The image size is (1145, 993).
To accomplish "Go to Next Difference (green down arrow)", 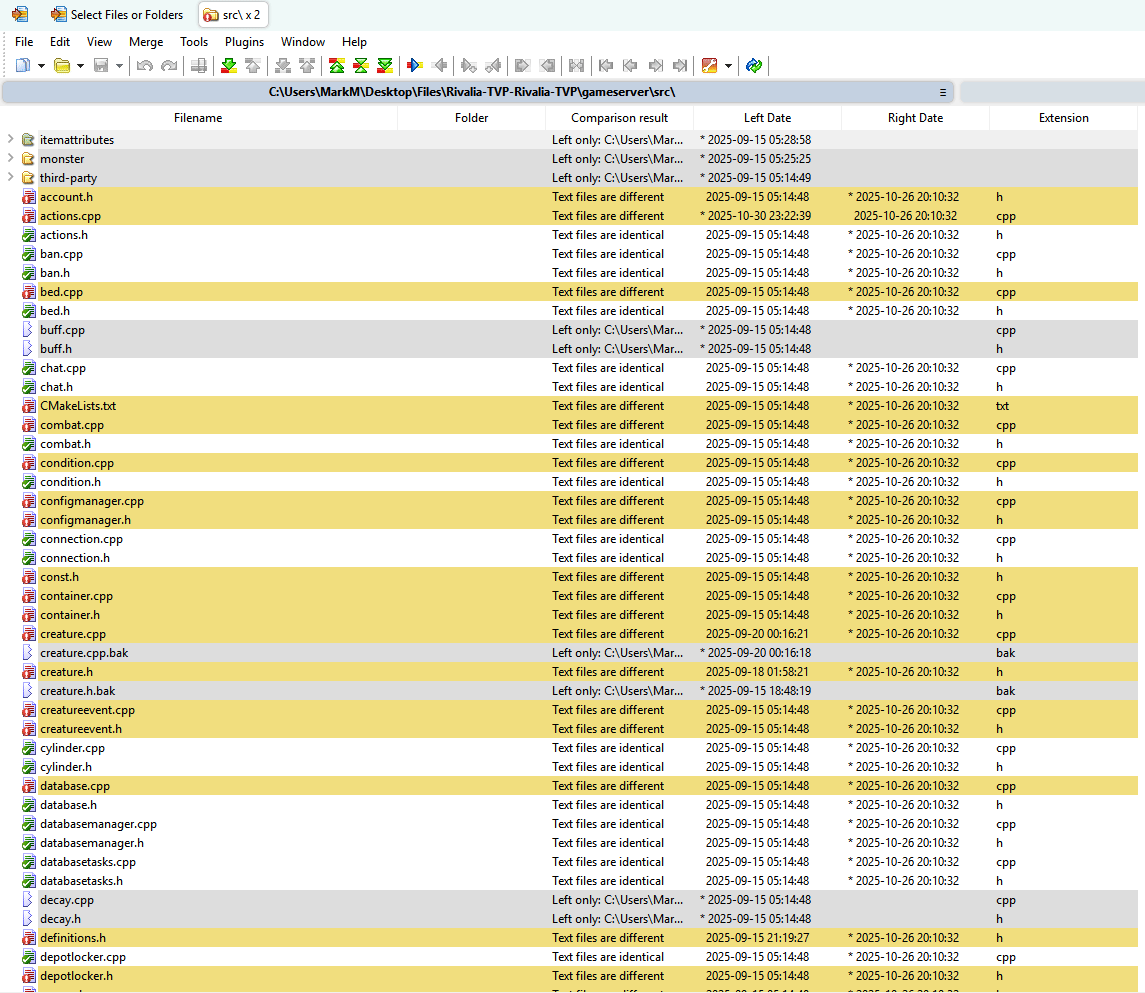I will point(229,66).
